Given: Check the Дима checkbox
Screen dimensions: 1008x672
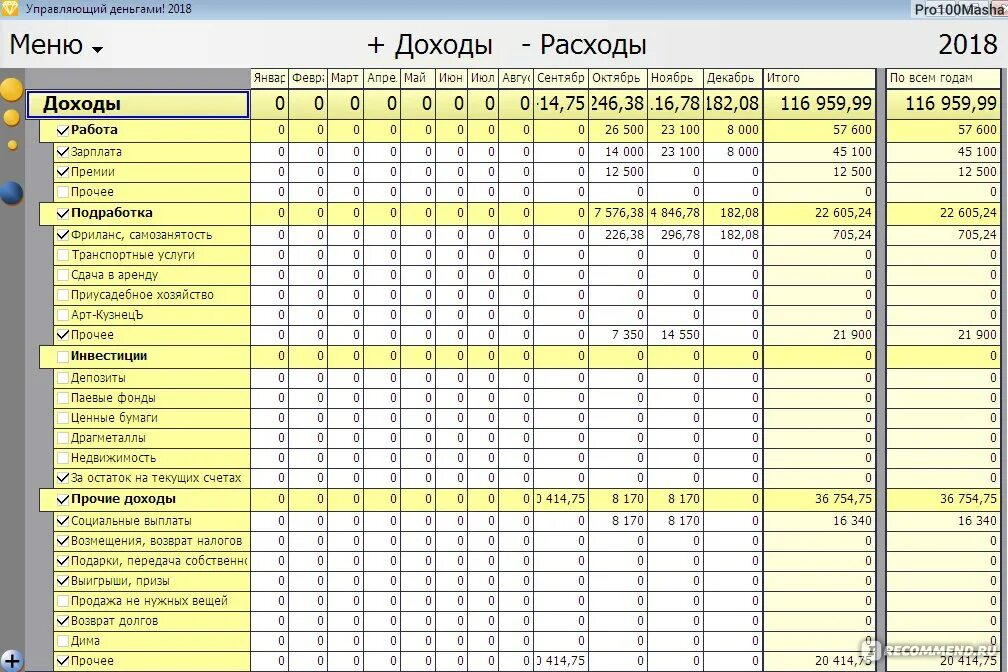Looking at the screenshot, I should pyautogui.click(x=62, y=640).
